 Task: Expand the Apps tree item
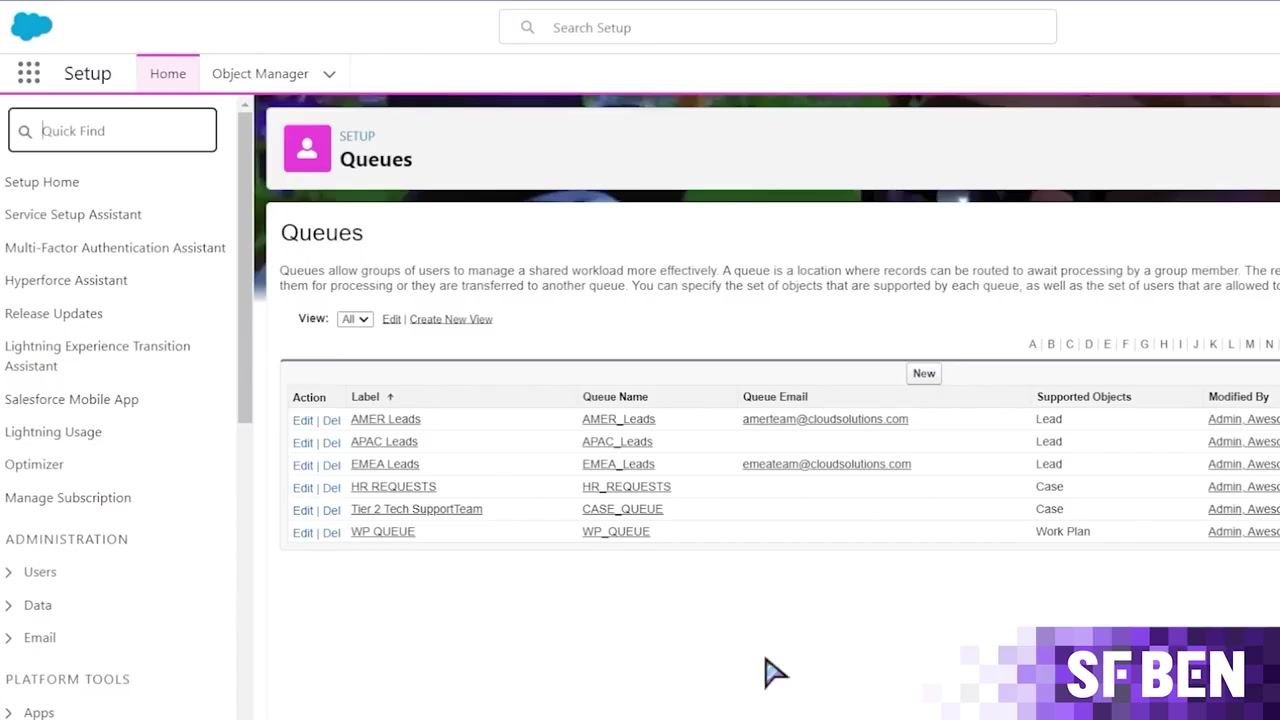pos(9,712)
